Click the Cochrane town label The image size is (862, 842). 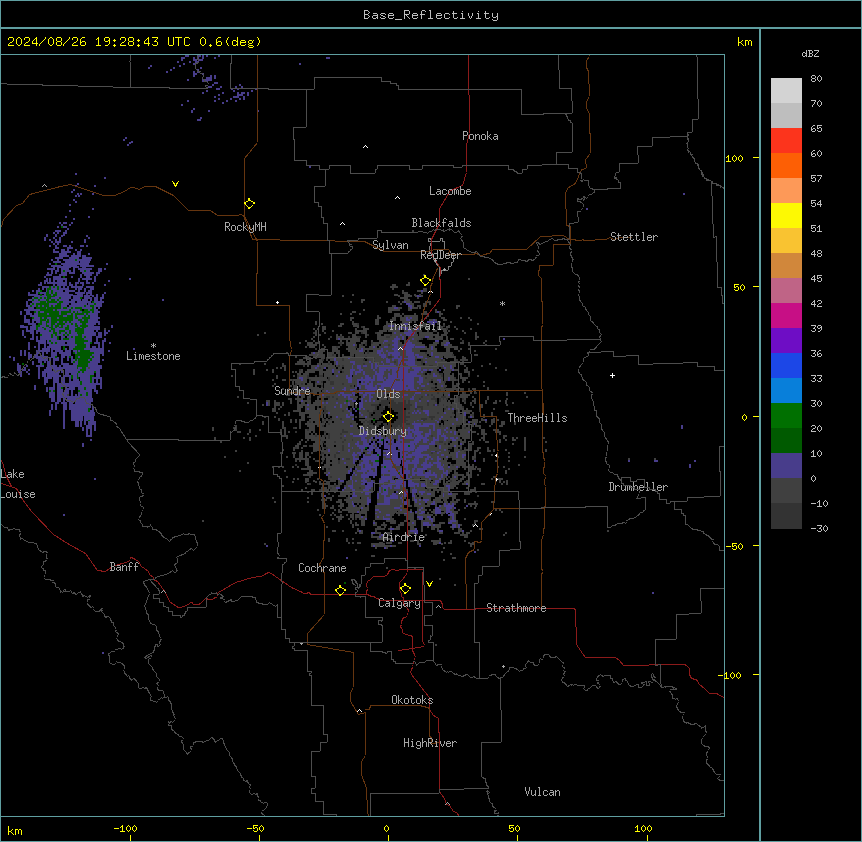point(322,568)
